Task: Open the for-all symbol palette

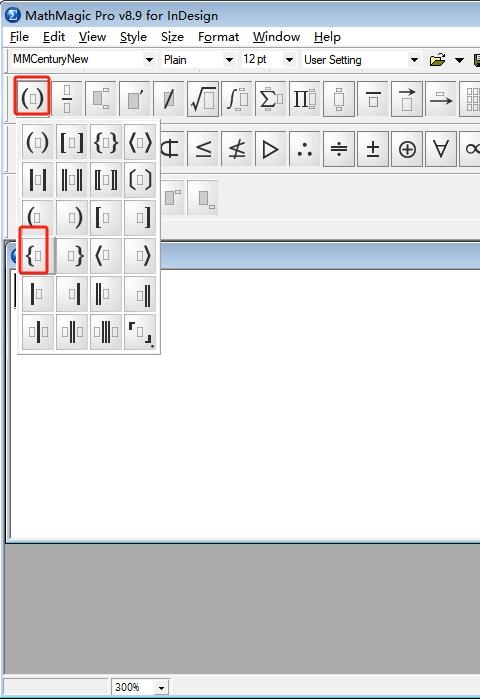Action: 440,149
